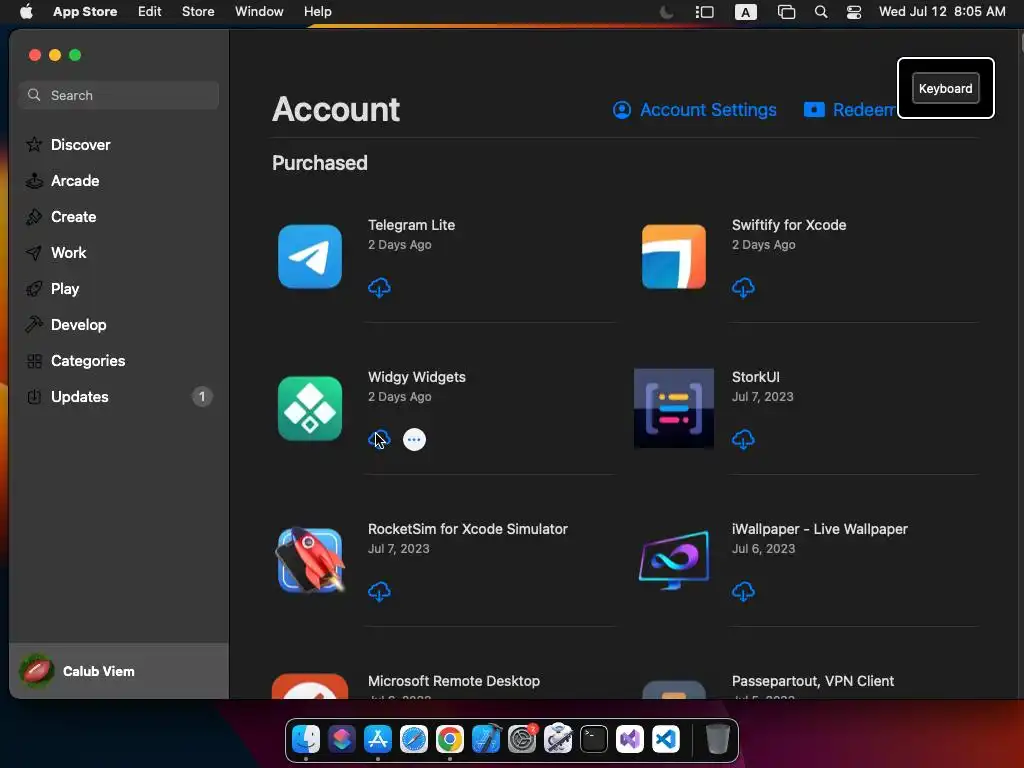Screen dimensions: 1024x768
Task: Open Terminal from the Dock
Action: (x=594, y=739)
